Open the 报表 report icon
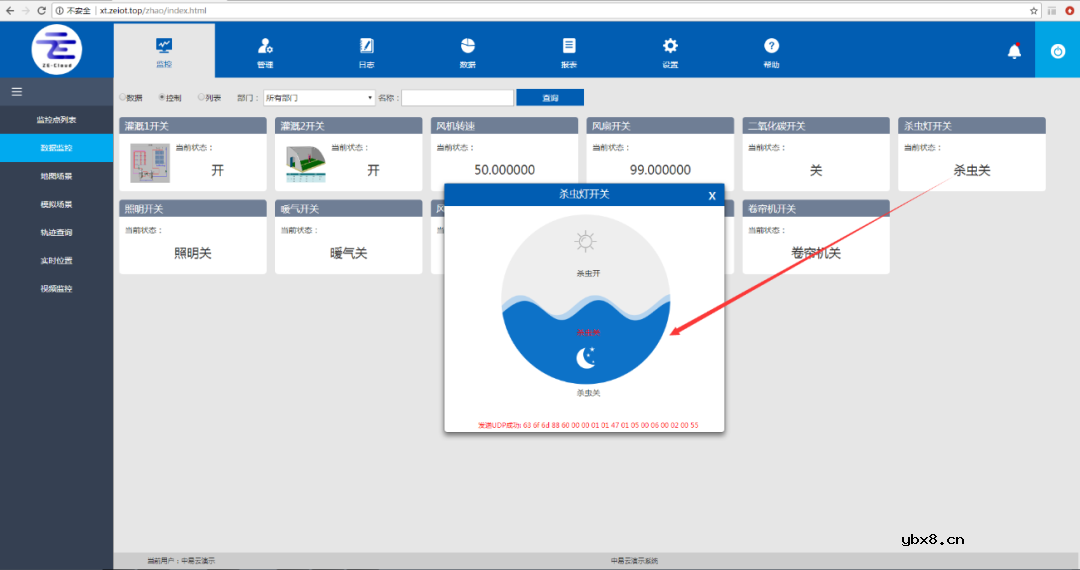 [569, 46]
